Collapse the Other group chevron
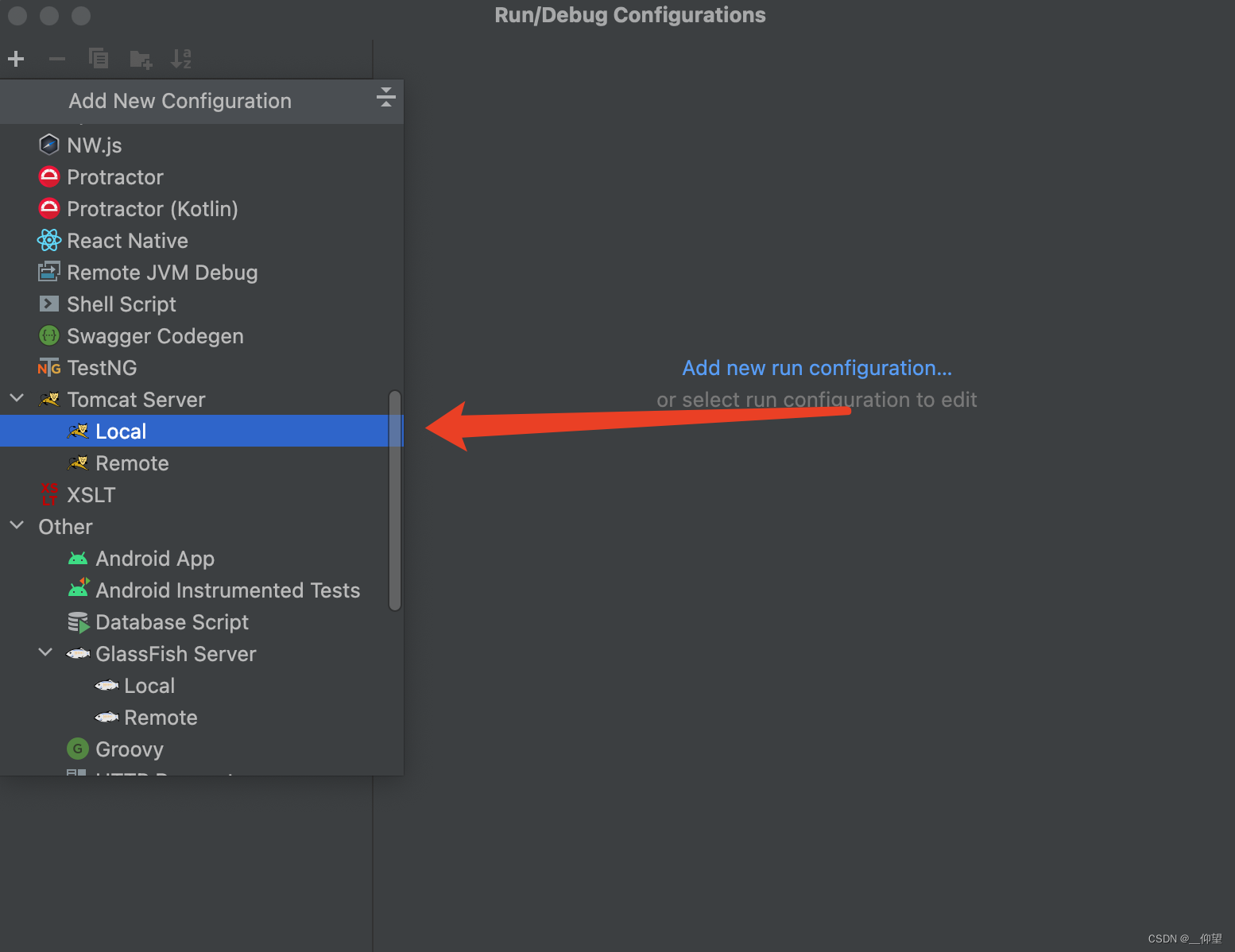The image size is (1235, 952). tap(17, 525)
